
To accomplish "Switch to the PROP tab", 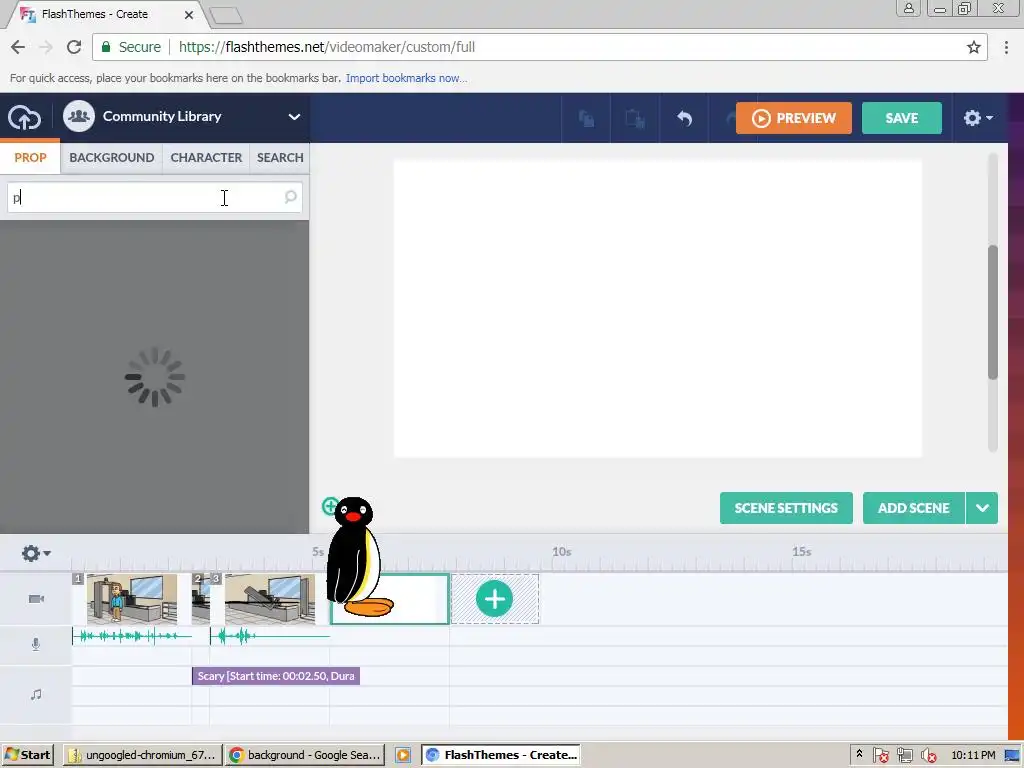I will coord(30,157).
